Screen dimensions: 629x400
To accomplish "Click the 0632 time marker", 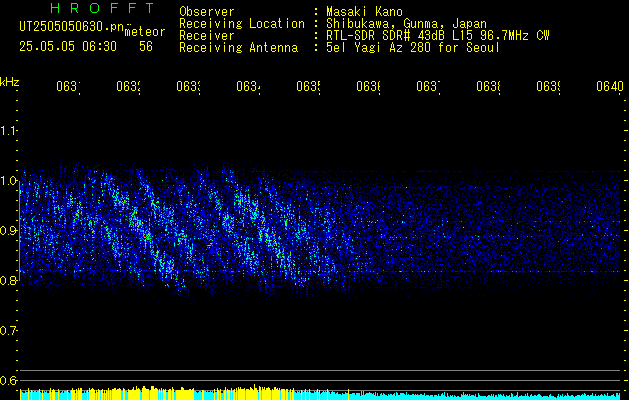I will 128,87.
